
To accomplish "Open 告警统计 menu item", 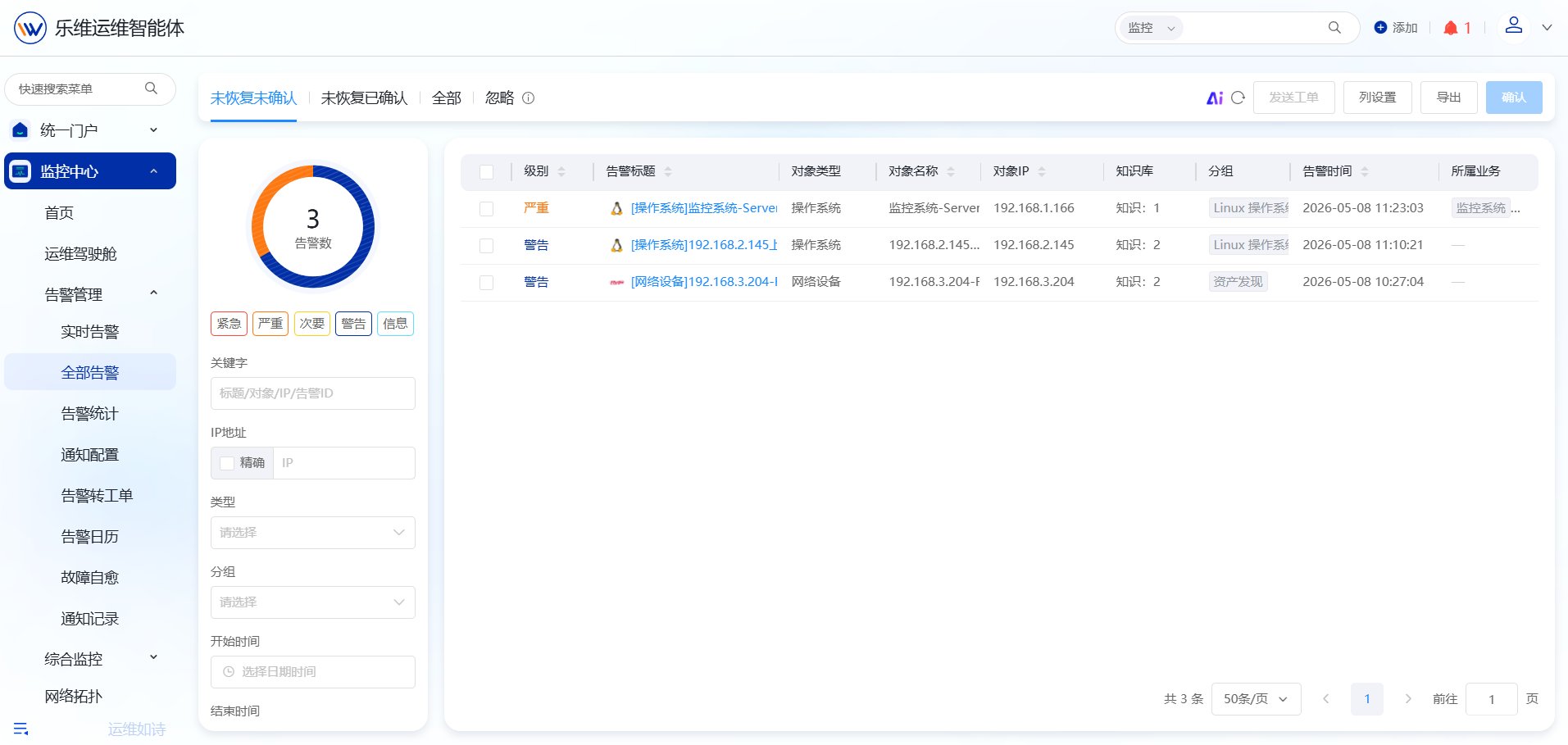I will 90,414.
